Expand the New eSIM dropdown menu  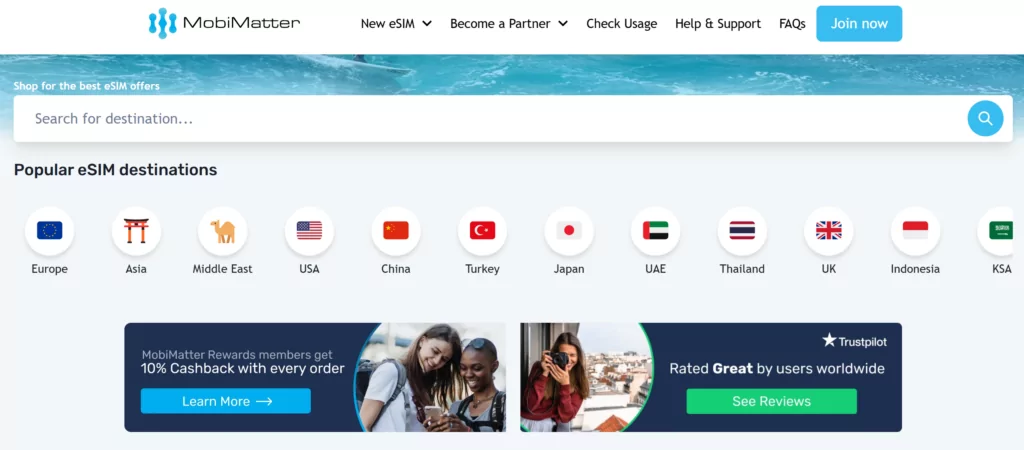click(x=396, y=24)
